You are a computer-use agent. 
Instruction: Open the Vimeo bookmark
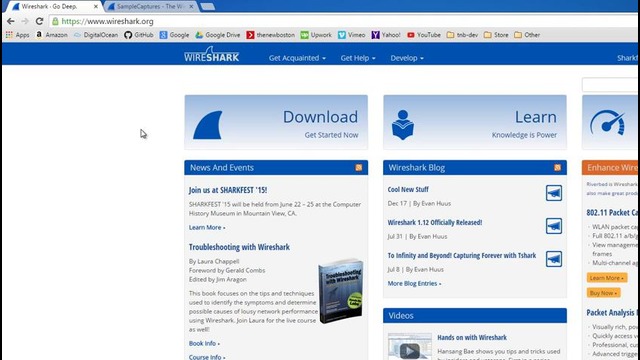tap(351, 35)
